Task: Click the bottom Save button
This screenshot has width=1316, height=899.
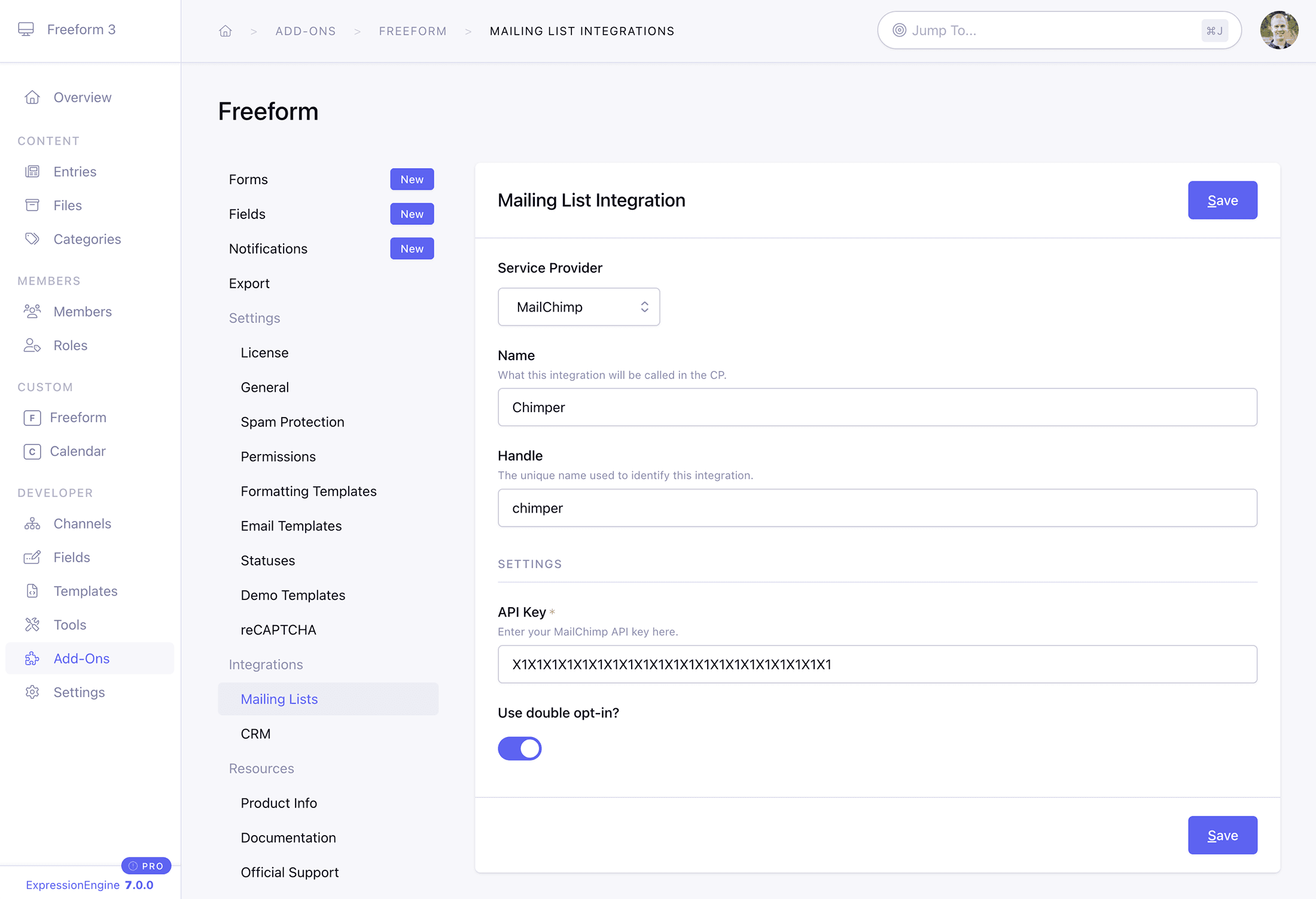Action: 1222,835
